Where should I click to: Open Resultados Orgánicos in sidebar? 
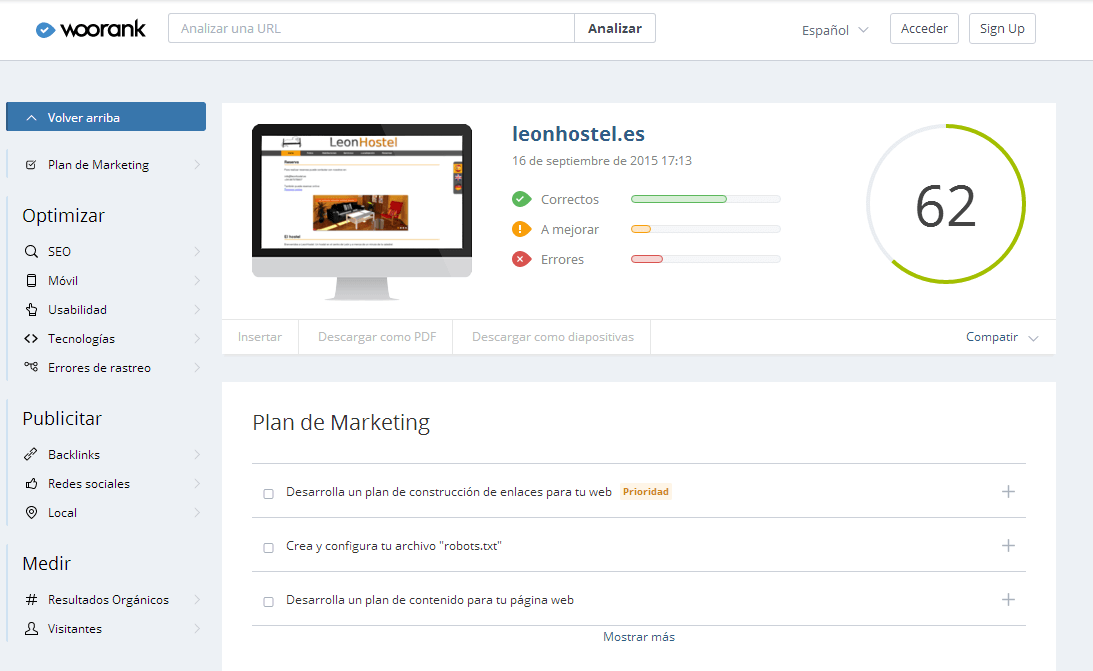coord(106,599)
